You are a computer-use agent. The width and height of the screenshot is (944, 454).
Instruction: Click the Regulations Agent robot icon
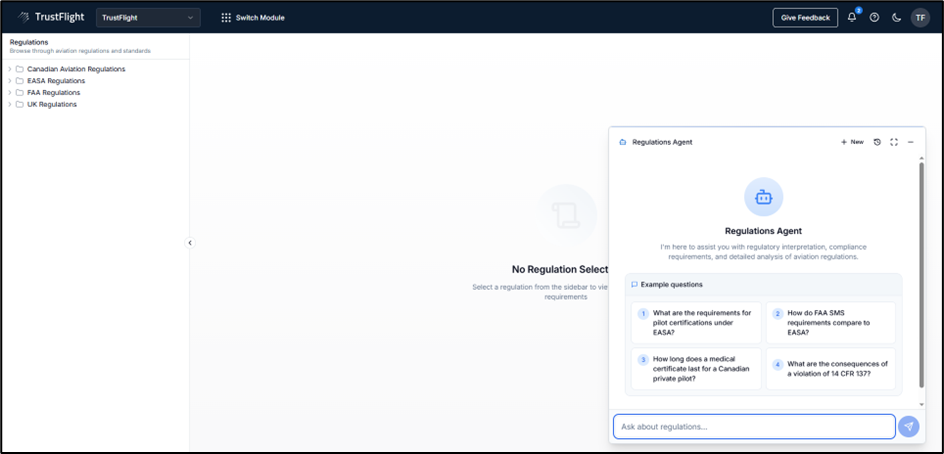(x=763, y=196)
